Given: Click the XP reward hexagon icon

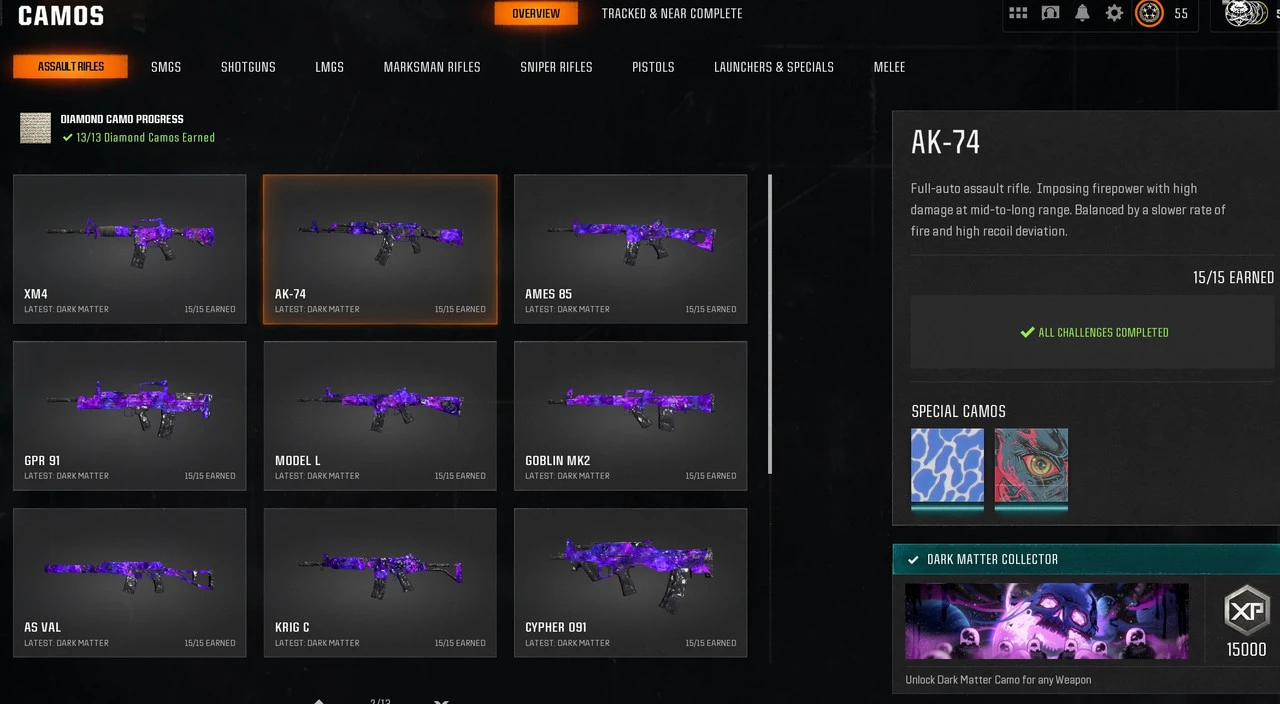Looking at the screenshot, I should coord(1246,610).
